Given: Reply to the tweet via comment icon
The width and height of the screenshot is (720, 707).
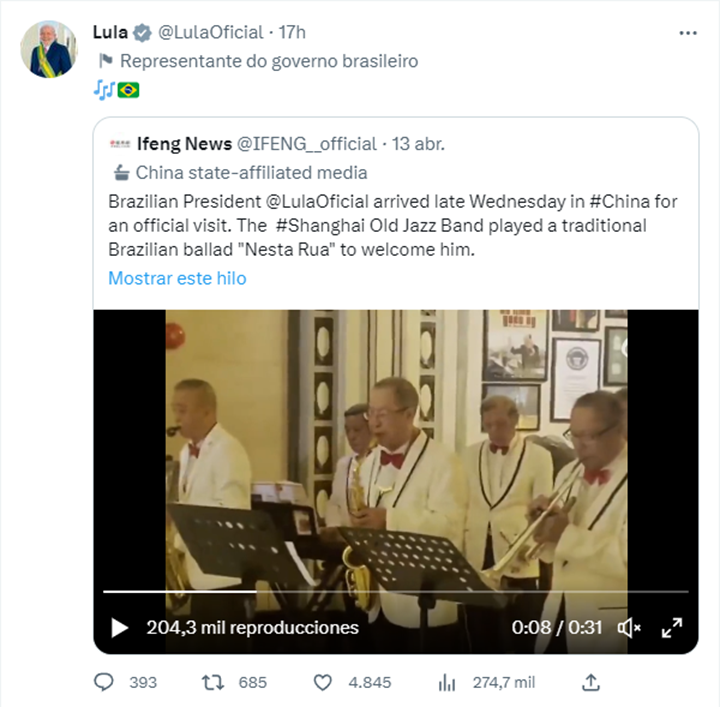Looking at the screenshot, I should click(x=104, y=682).
